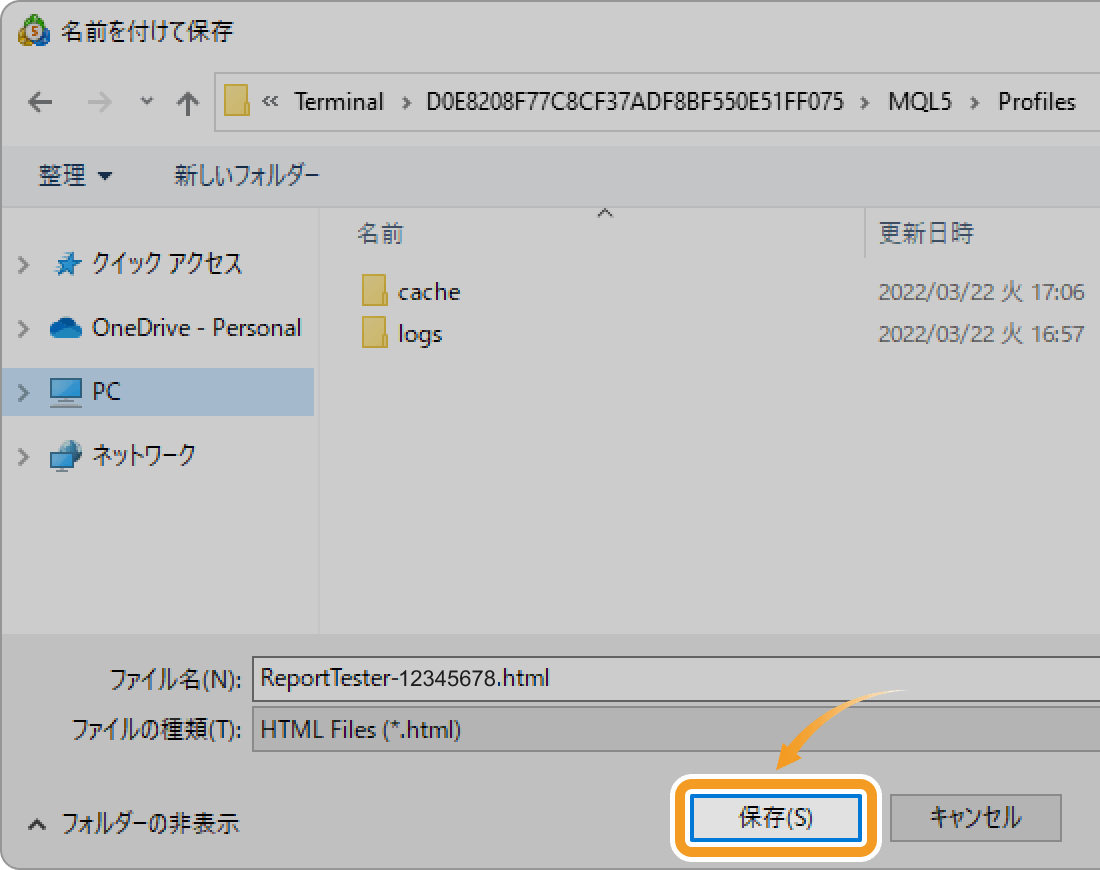Select MQL5 in the breadcrumb path
This screenshot has width=1100, height=870.
coord(920,102)
